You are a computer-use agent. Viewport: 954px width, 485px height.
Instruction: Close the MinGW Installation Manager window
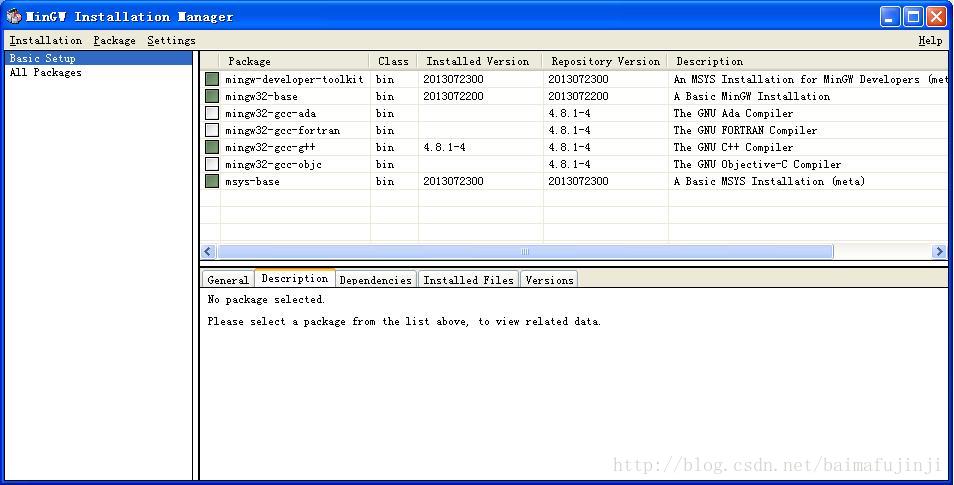click(x=936, y=16)
